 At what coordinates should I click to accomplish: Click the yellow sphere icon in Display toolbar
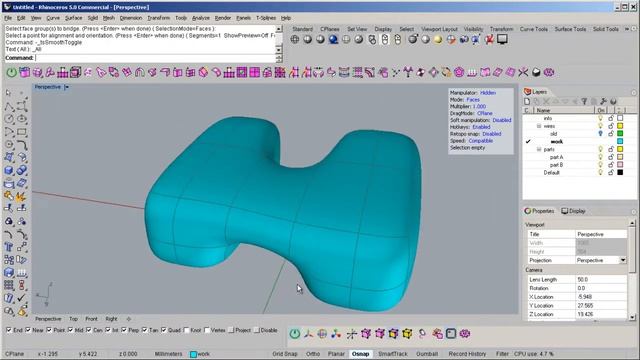[x=438, y=40]
